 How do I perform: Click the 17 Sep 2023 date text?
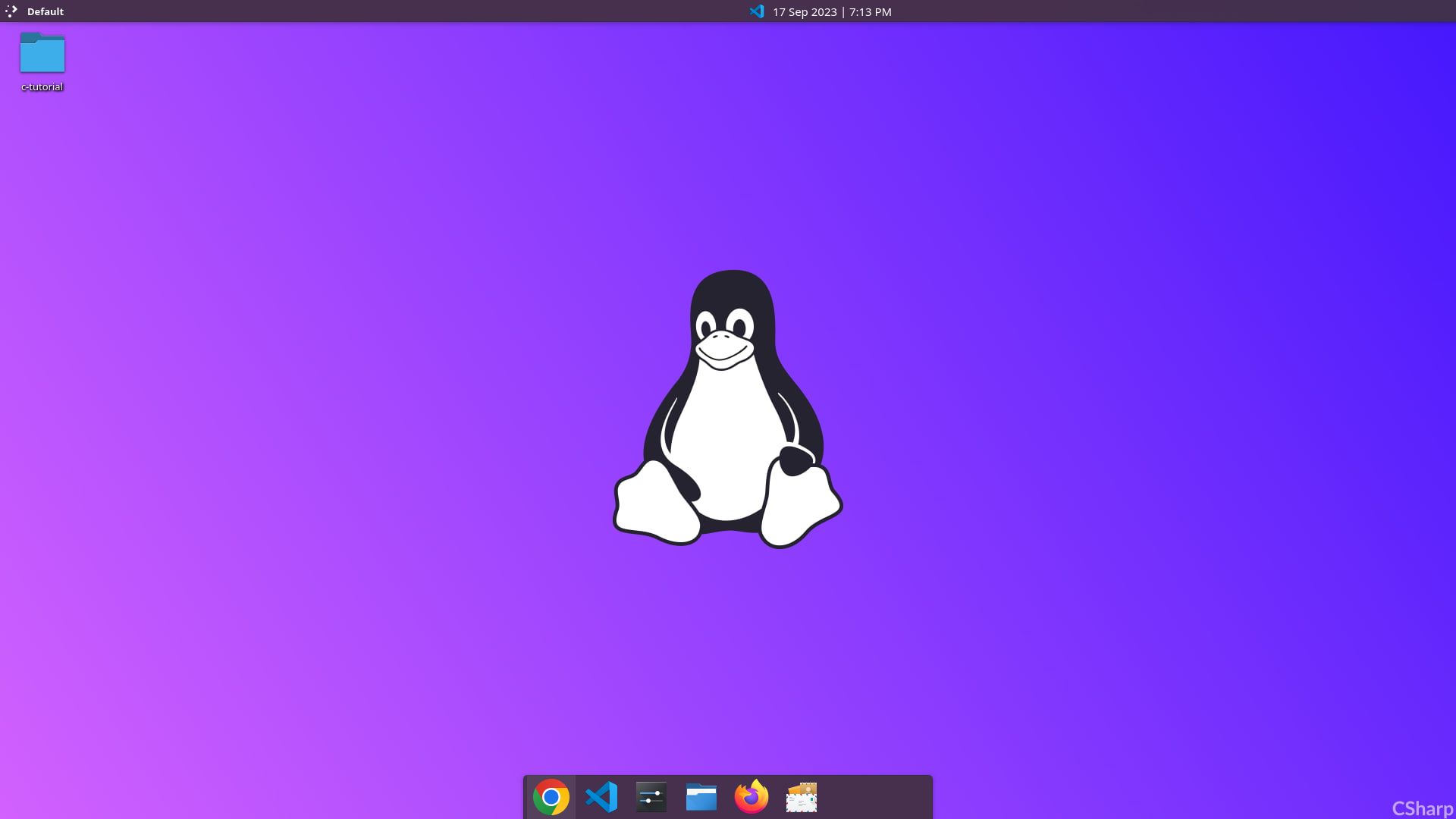click(x=805, y=11)
